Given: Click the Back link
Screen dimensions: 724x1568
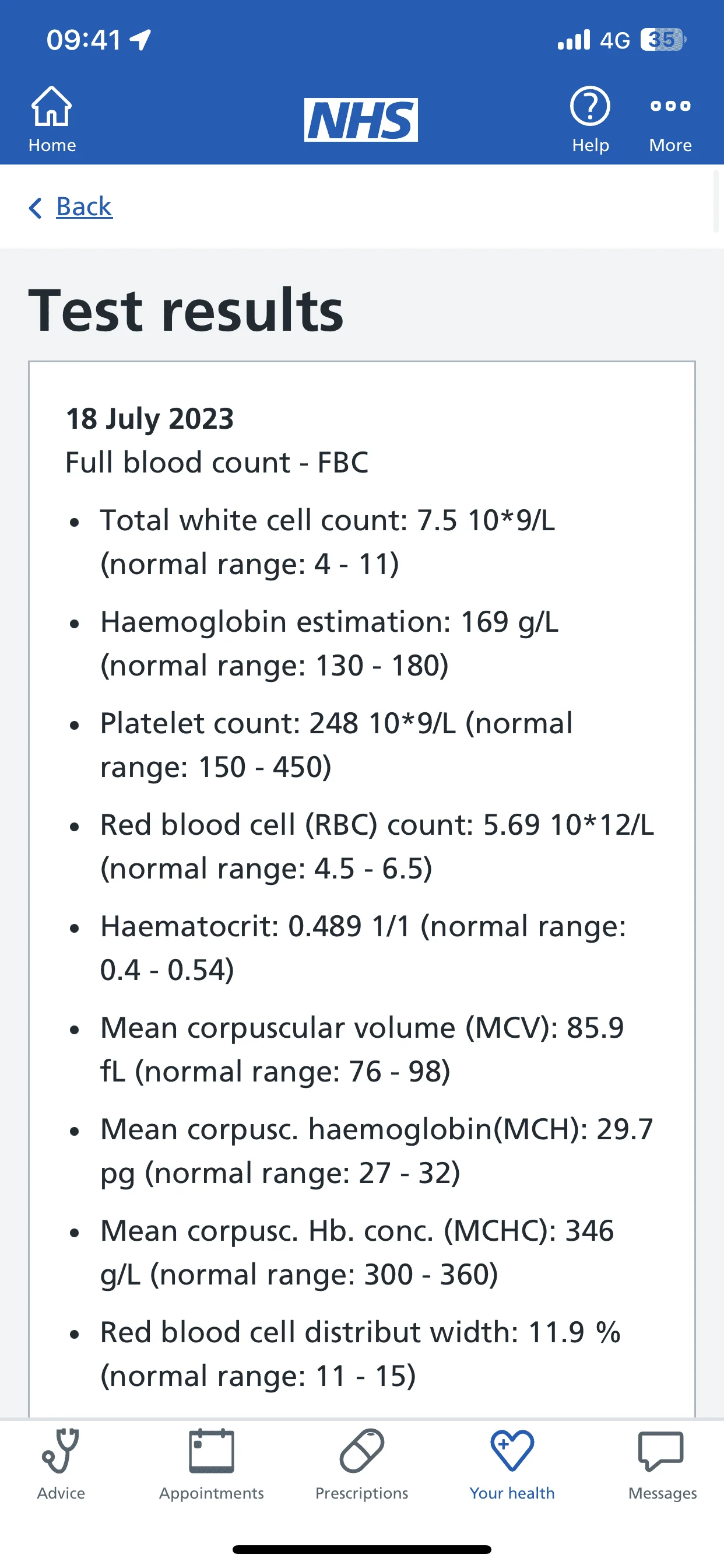Looking at the screenshot, I should point(84,206).
